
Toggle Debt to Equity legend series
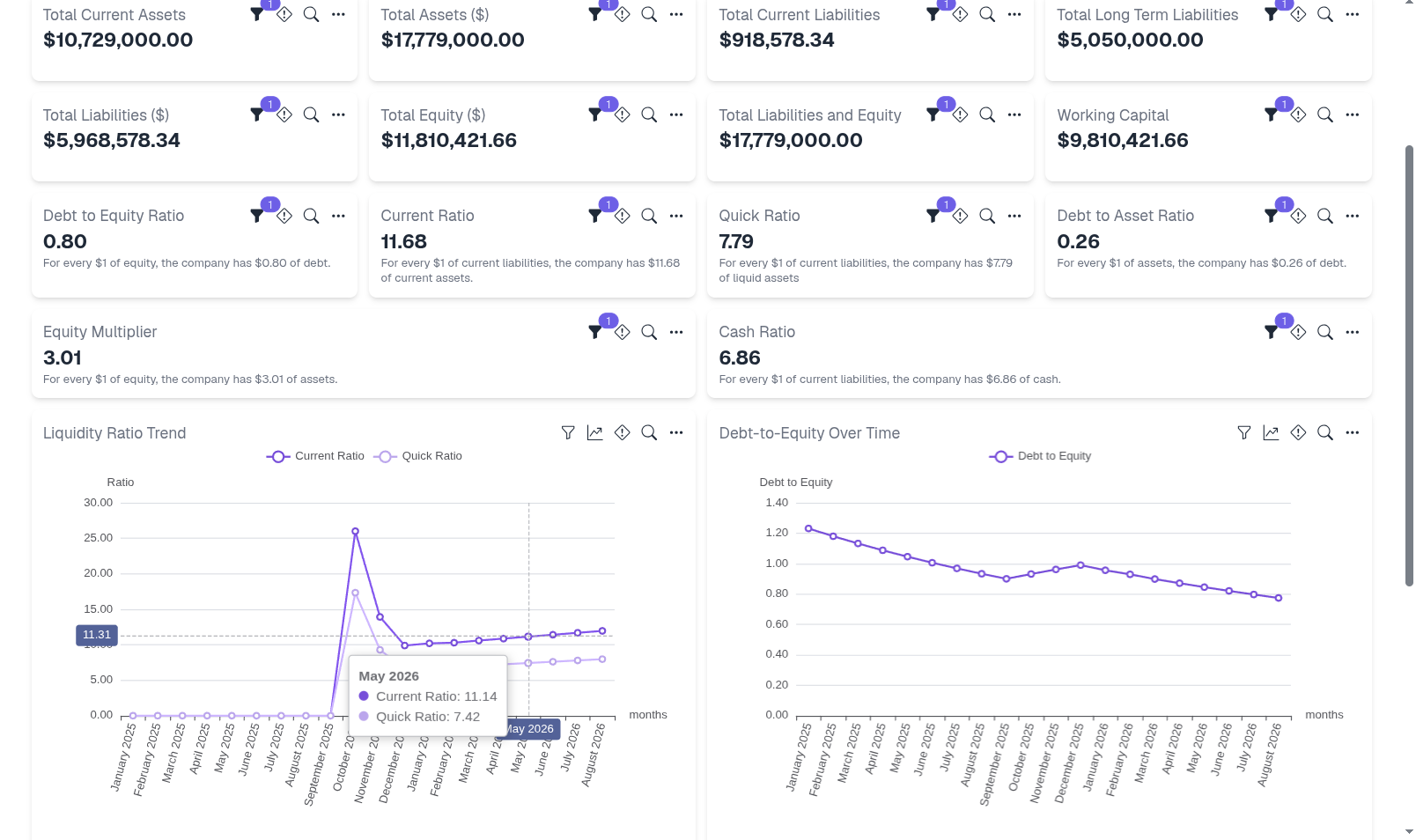(x=1040, y=456)
